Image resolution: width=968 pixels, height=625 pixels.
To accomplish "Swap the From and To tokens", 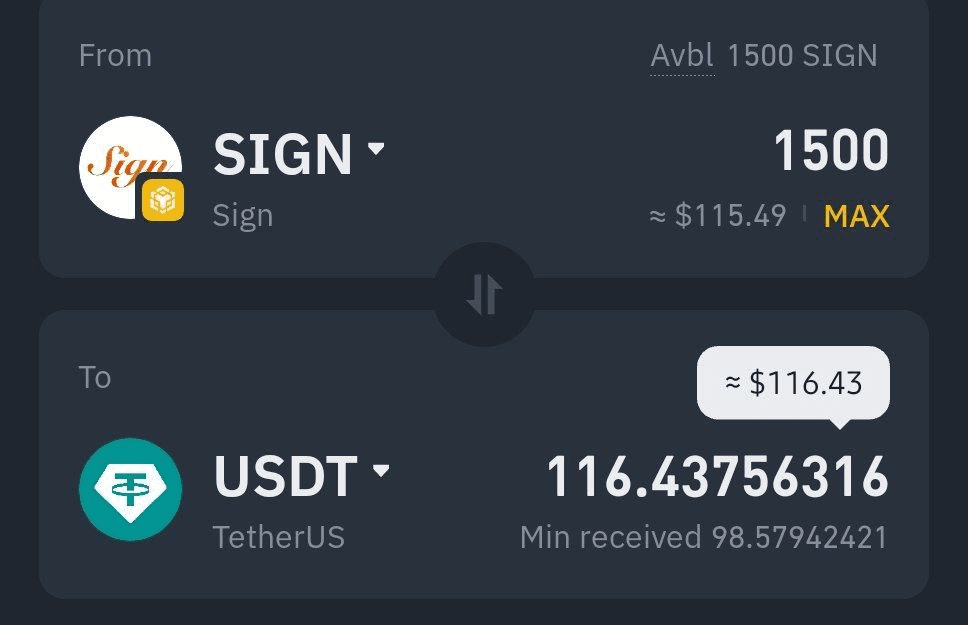I will [x=485, y=294].
